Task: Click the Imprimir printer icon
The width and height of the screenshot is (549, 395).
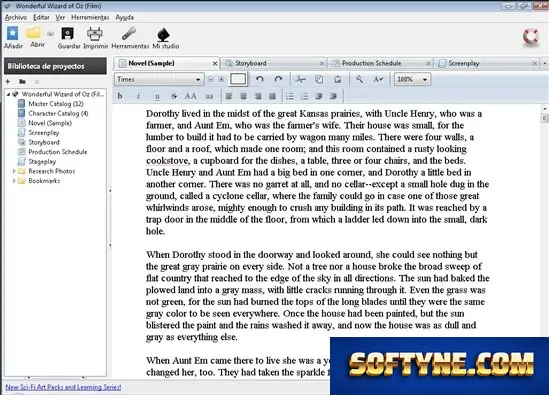Action: point(95,34)
